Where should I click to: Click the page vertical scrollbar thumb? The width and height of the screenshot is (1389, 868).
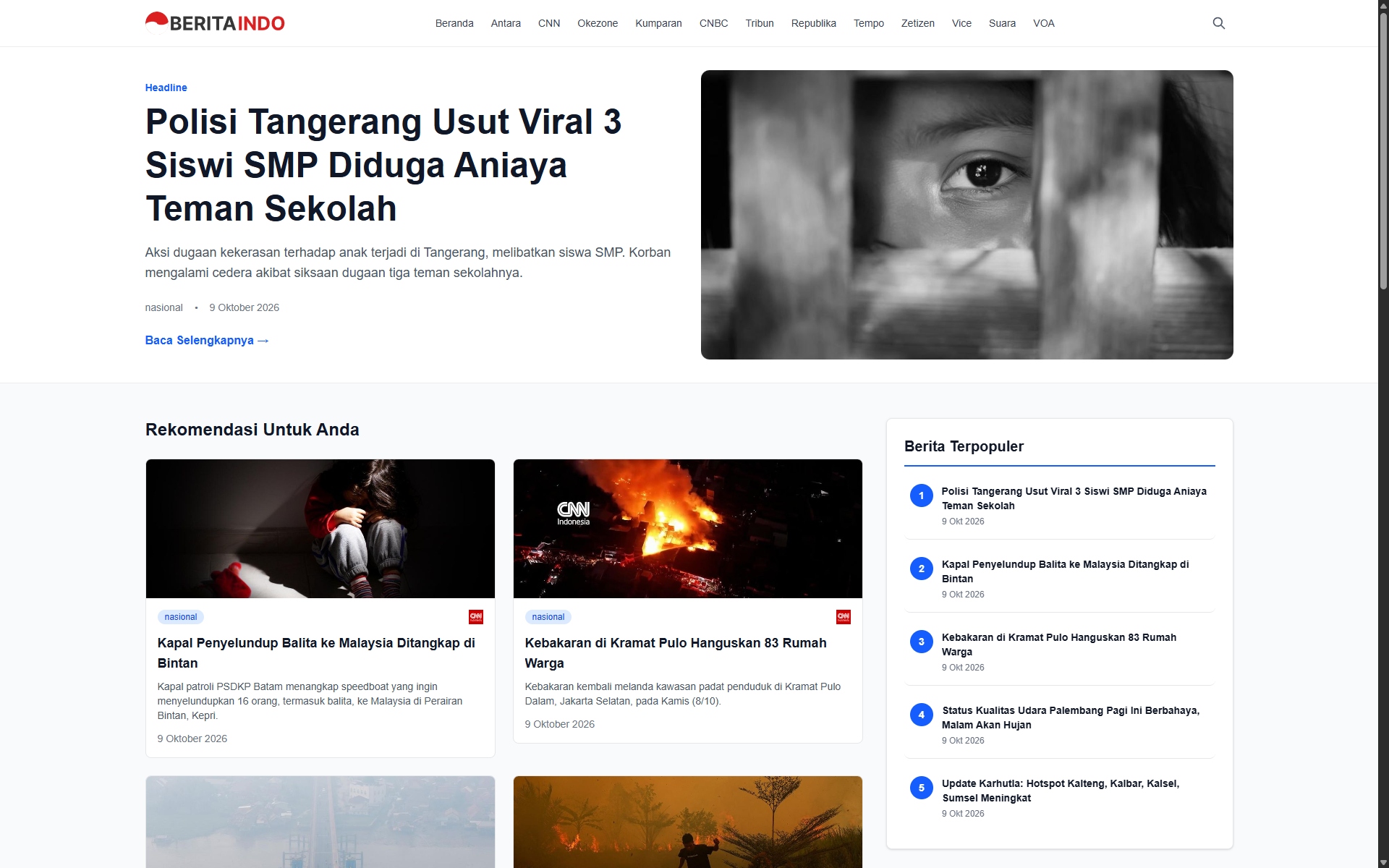pyautogui.click(x=1383, y=152)
